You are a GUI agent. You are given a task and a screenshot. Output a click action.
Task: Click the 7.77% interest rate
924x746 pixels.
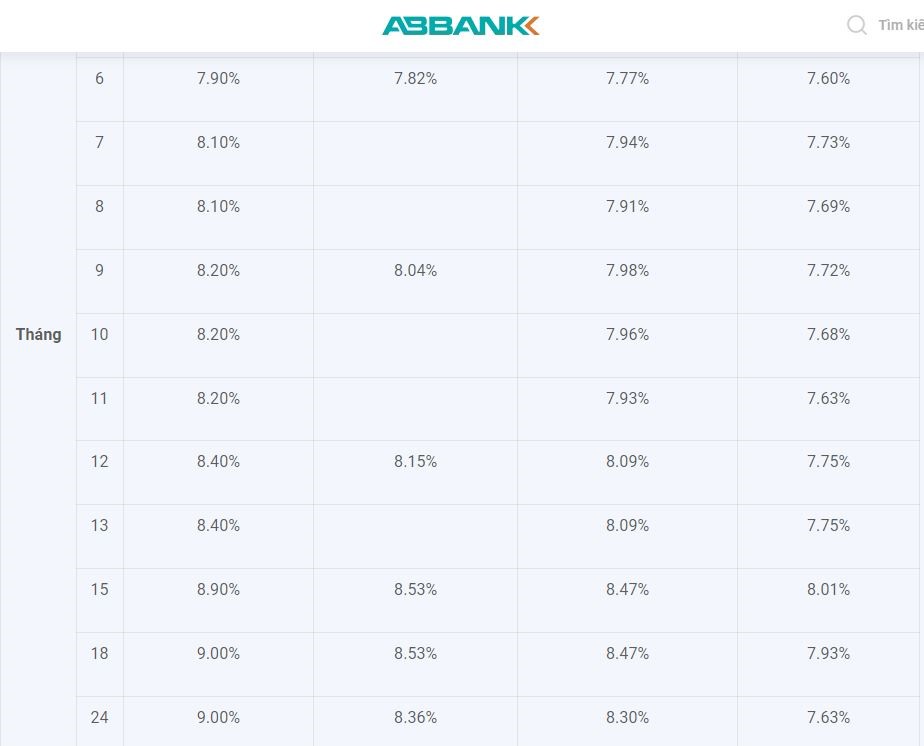[627, 79]
